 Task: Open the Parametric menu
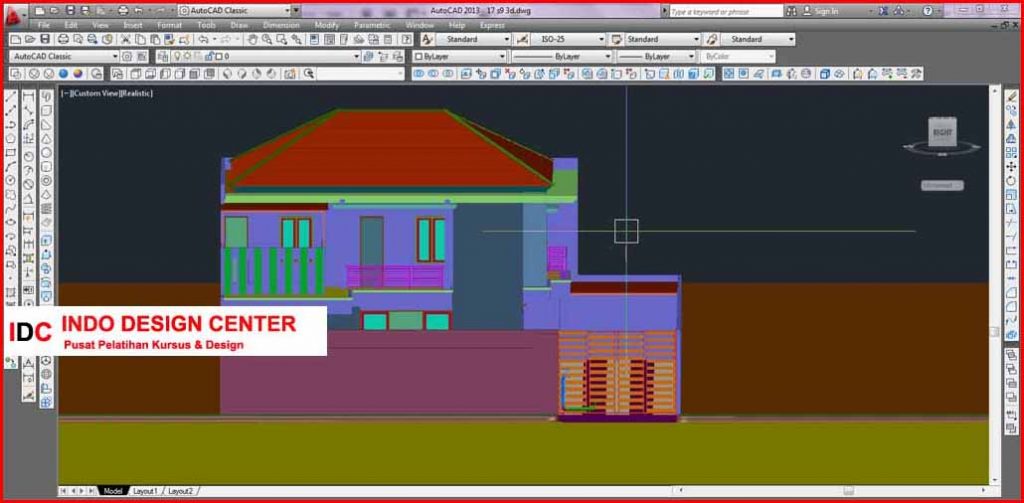tap(372, 25)
